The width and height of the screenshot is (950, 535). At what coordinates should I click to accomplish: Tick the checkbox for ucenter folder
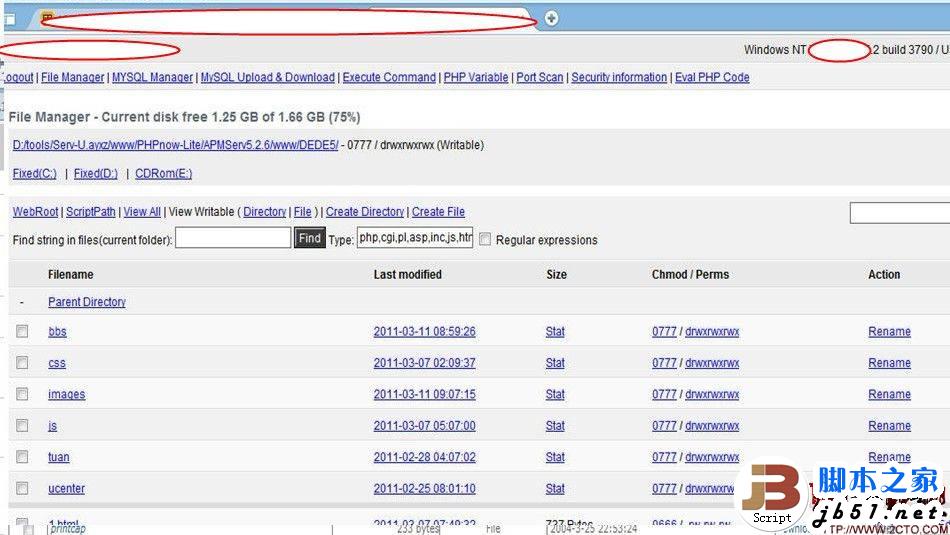coord(22,488)
